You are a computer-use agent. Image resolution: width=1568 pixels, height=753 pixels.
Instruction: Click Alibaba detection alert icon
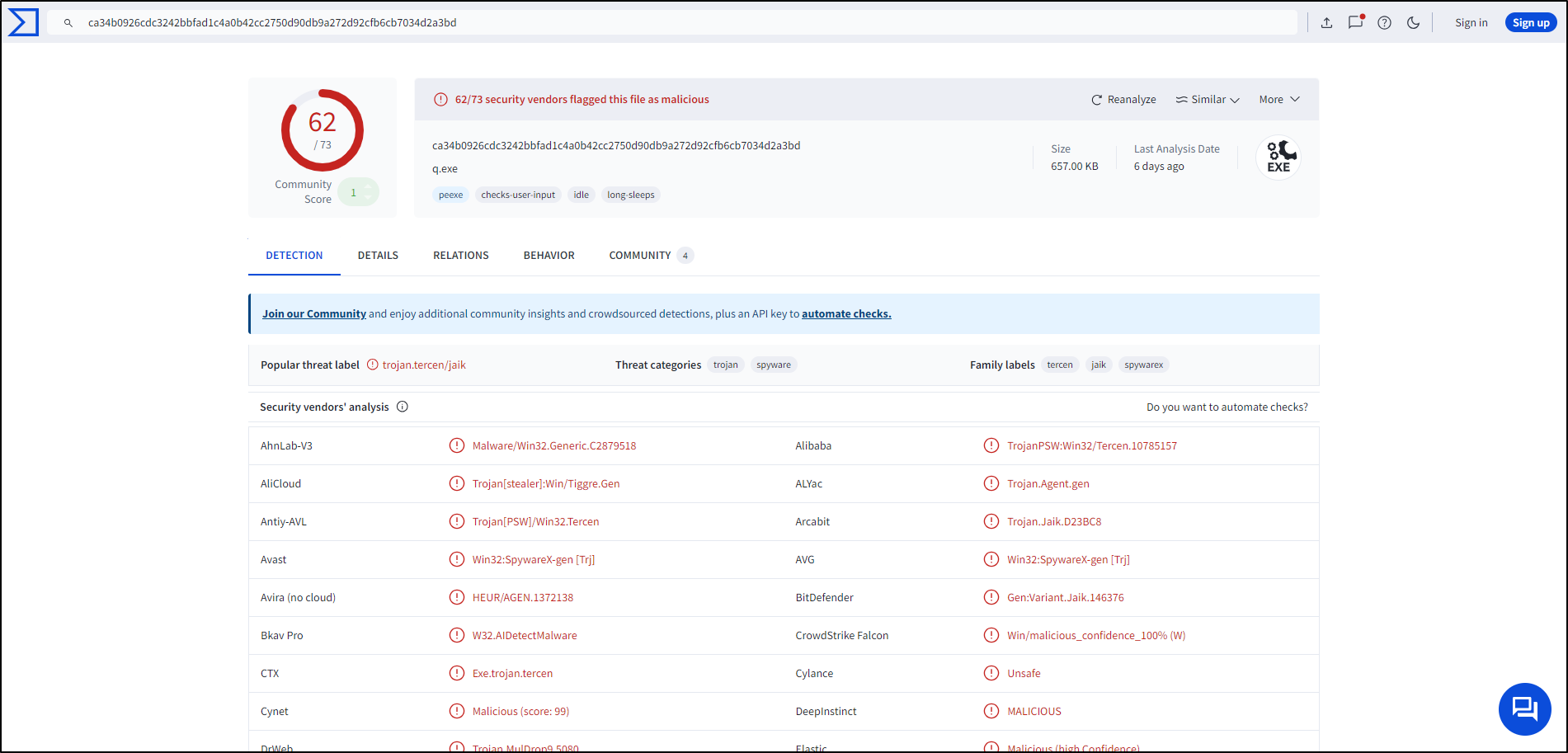pos(991,445)
